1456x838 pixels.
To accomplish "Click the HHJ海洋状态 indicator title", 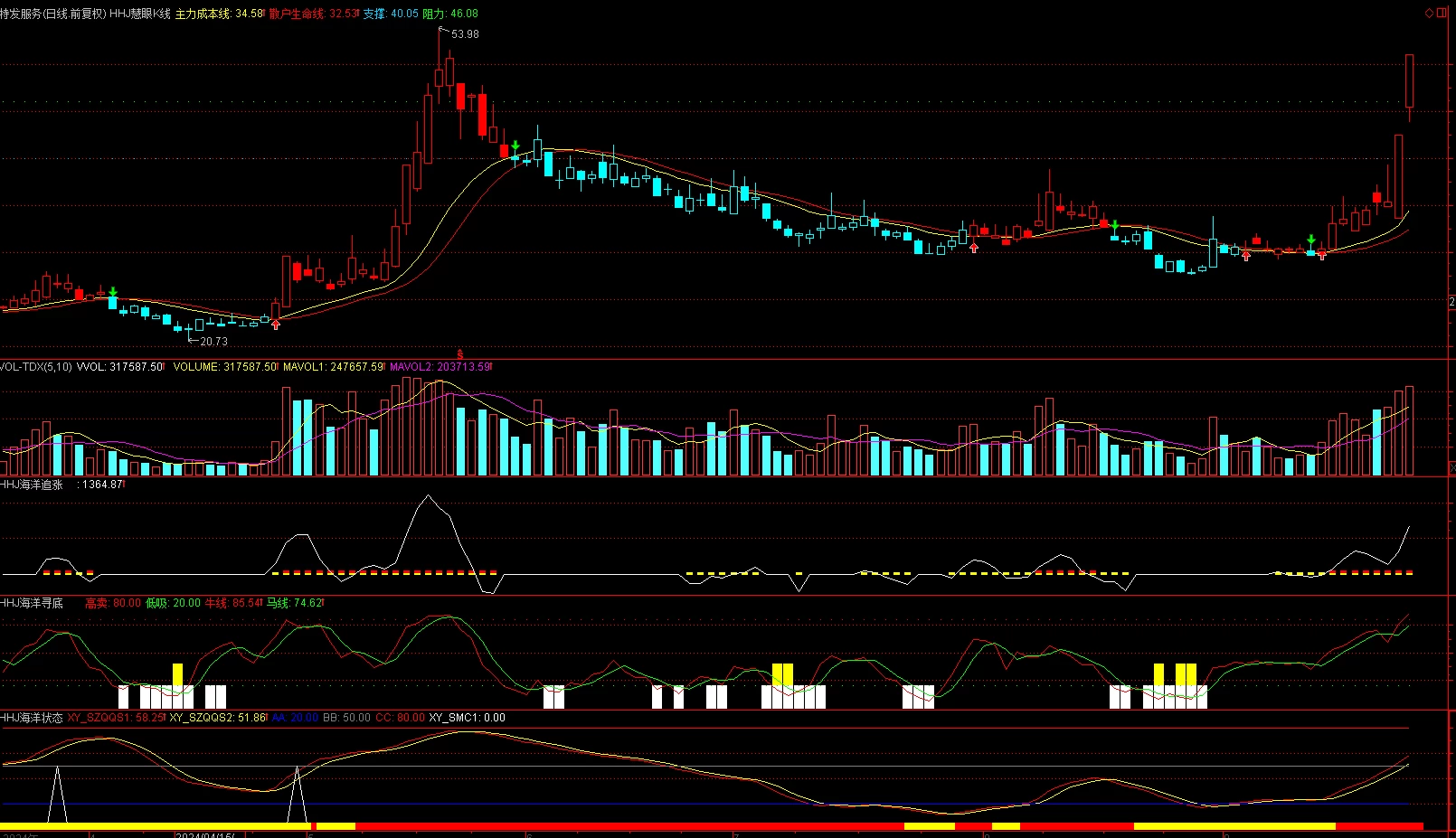I will 32,718.
